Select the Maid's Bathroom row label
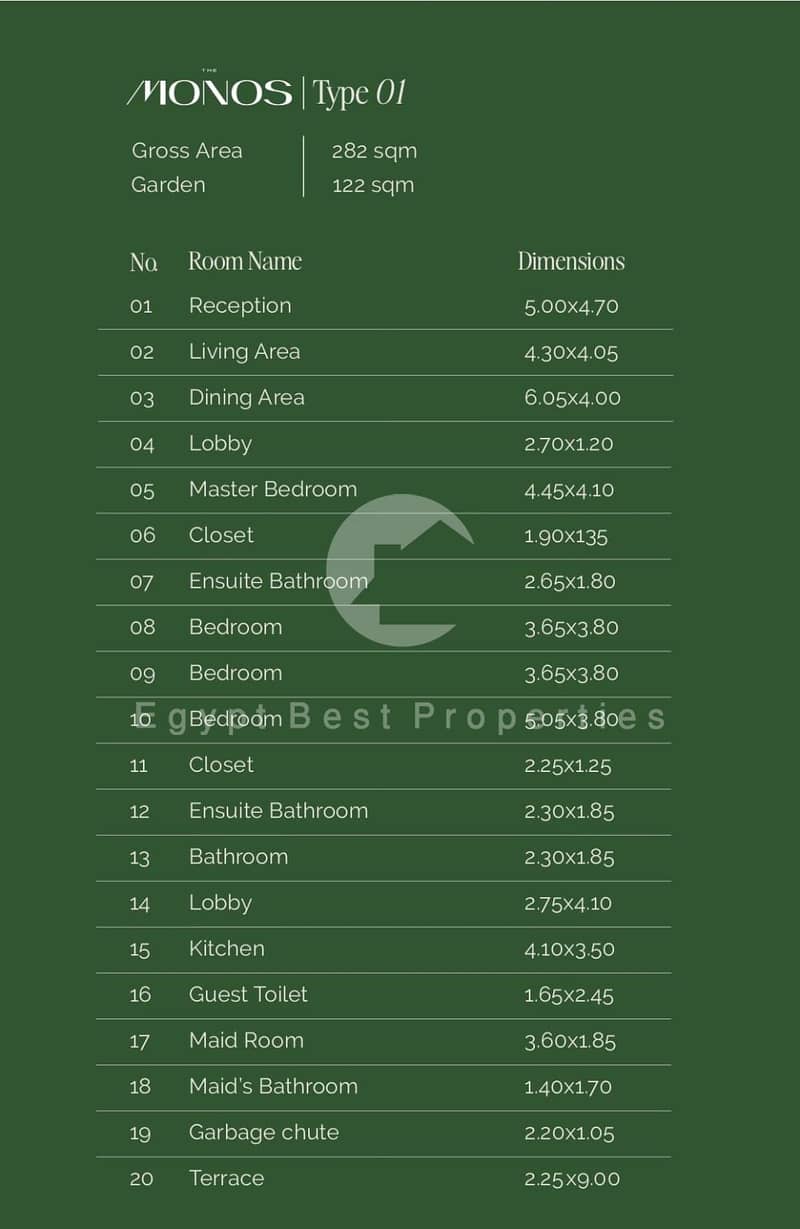This screenshot has width=800, height=1229. (x=273, y=1086)
